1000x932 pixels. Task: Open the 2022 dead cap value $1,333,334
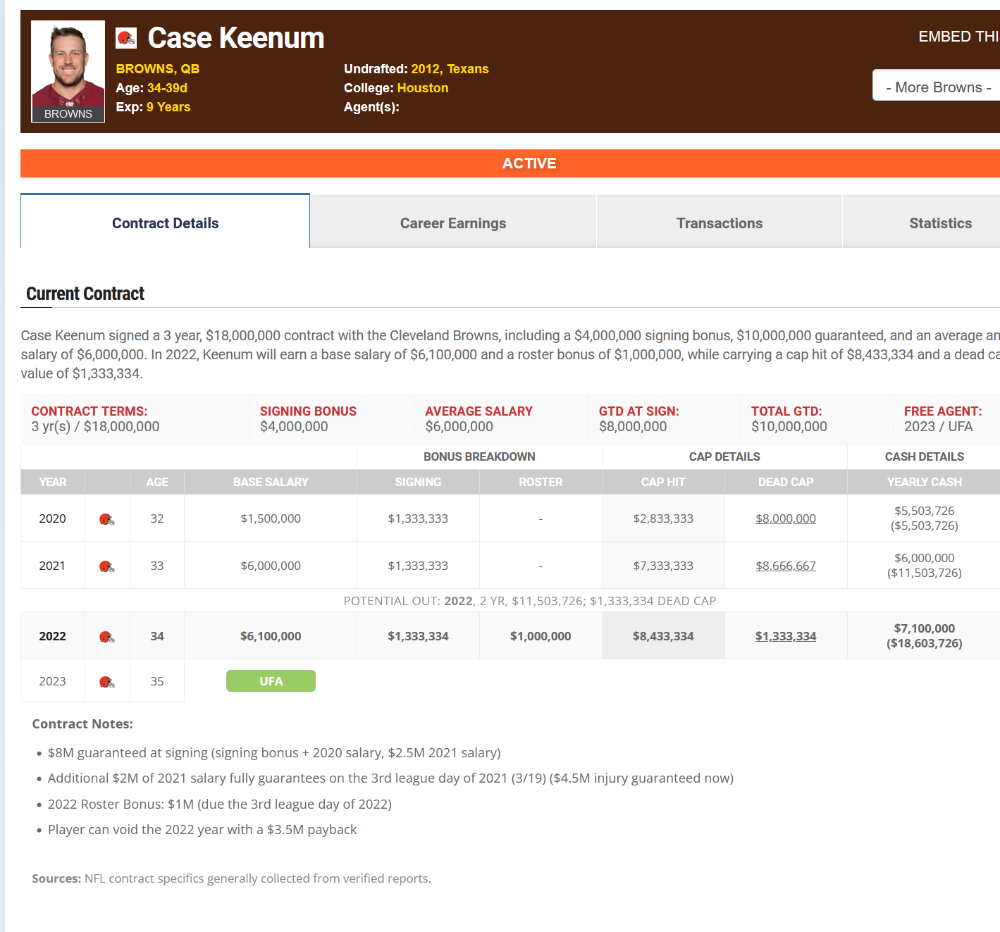point(786,636)
